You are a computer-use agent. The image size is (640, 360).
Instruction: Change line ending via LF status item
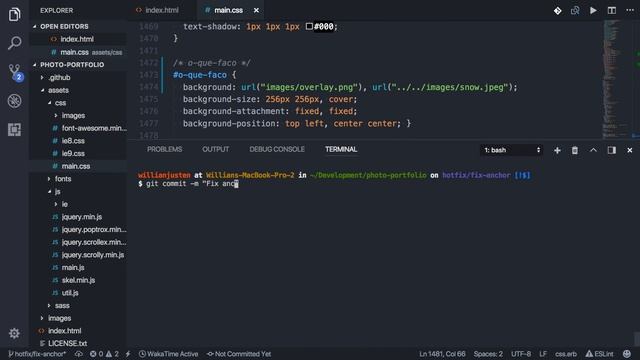543,354
